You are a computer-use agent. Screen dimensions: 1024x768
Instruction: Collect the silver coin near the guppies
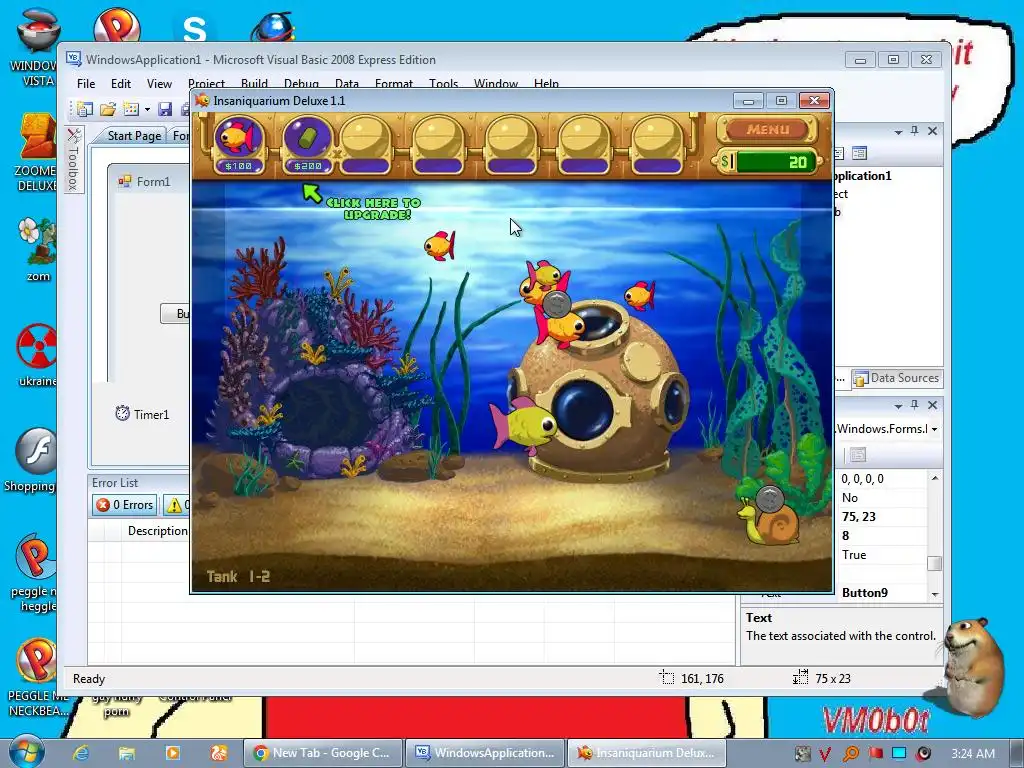click(x=557, y=304)
